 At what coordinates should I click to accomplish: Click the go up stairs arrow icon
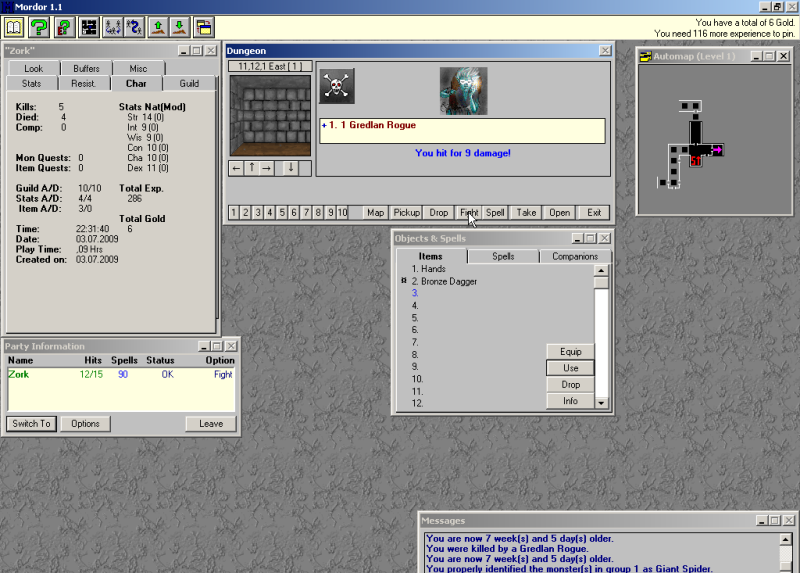pyautogui.click(x=157, y=27)
